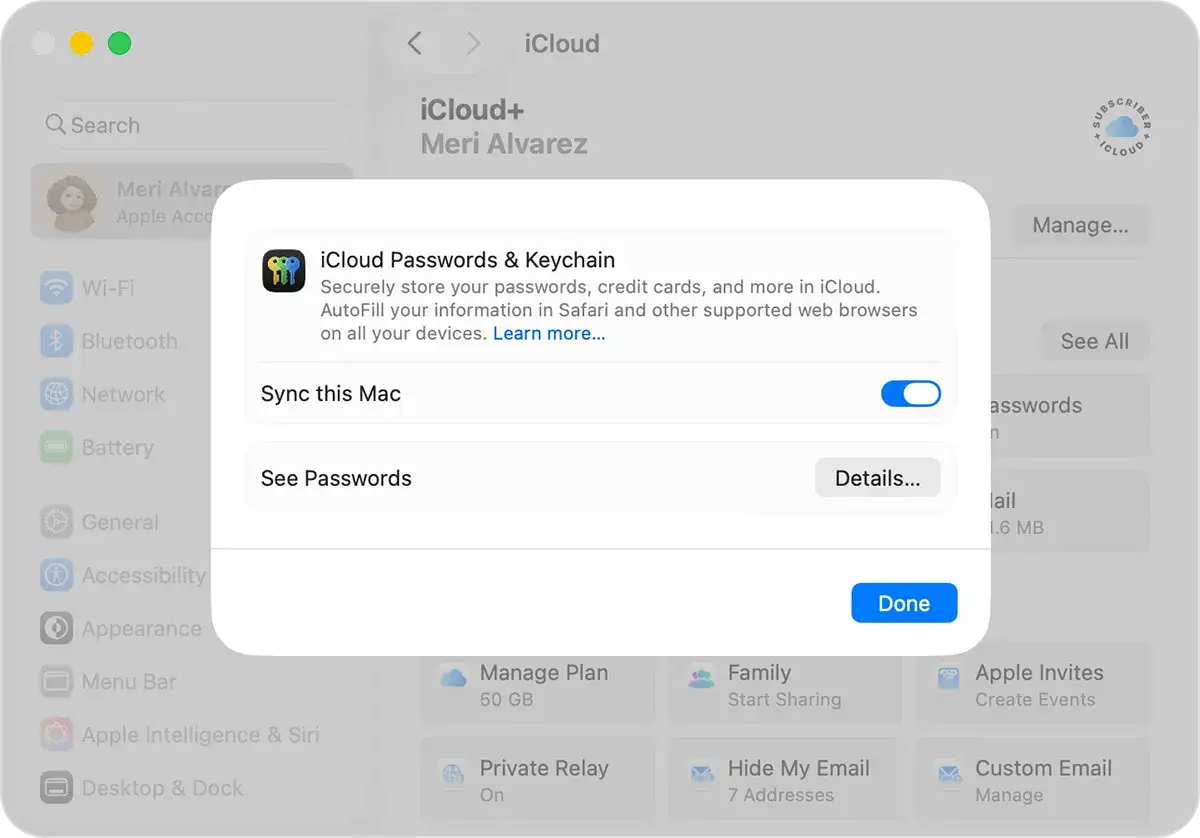
Task: Confirm the dialog with the Done button
Action: (904, 603)
